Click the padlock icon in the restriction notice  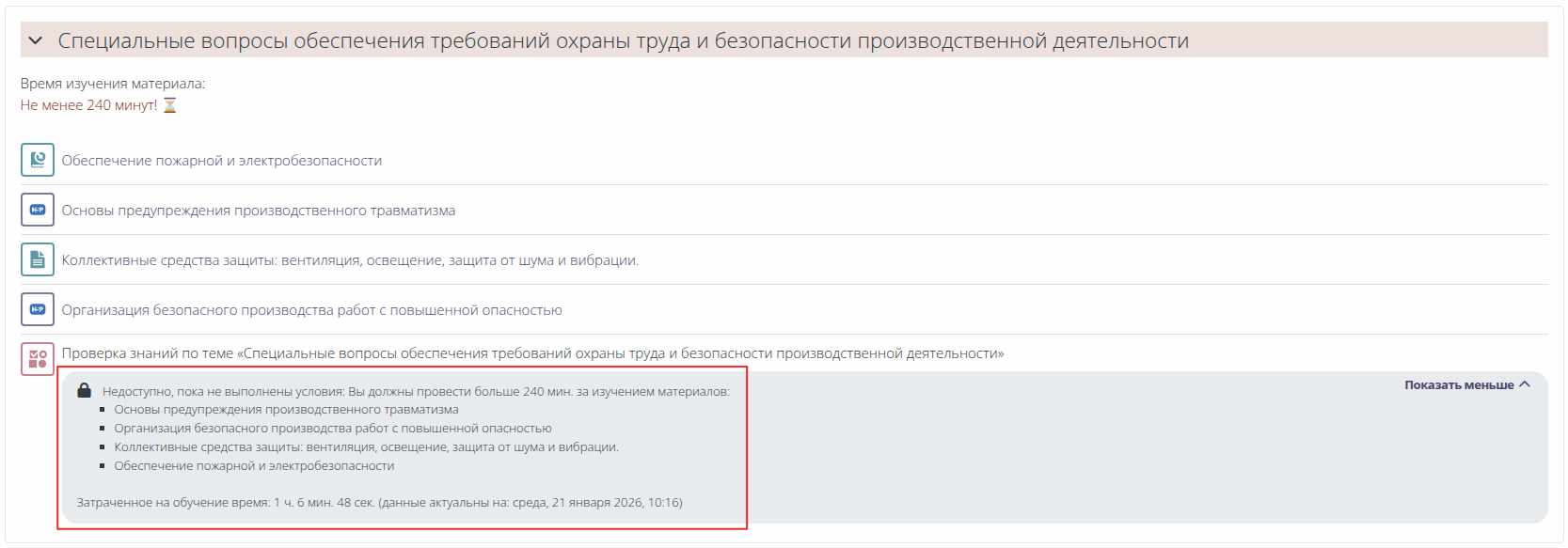(x=85, y=391)
